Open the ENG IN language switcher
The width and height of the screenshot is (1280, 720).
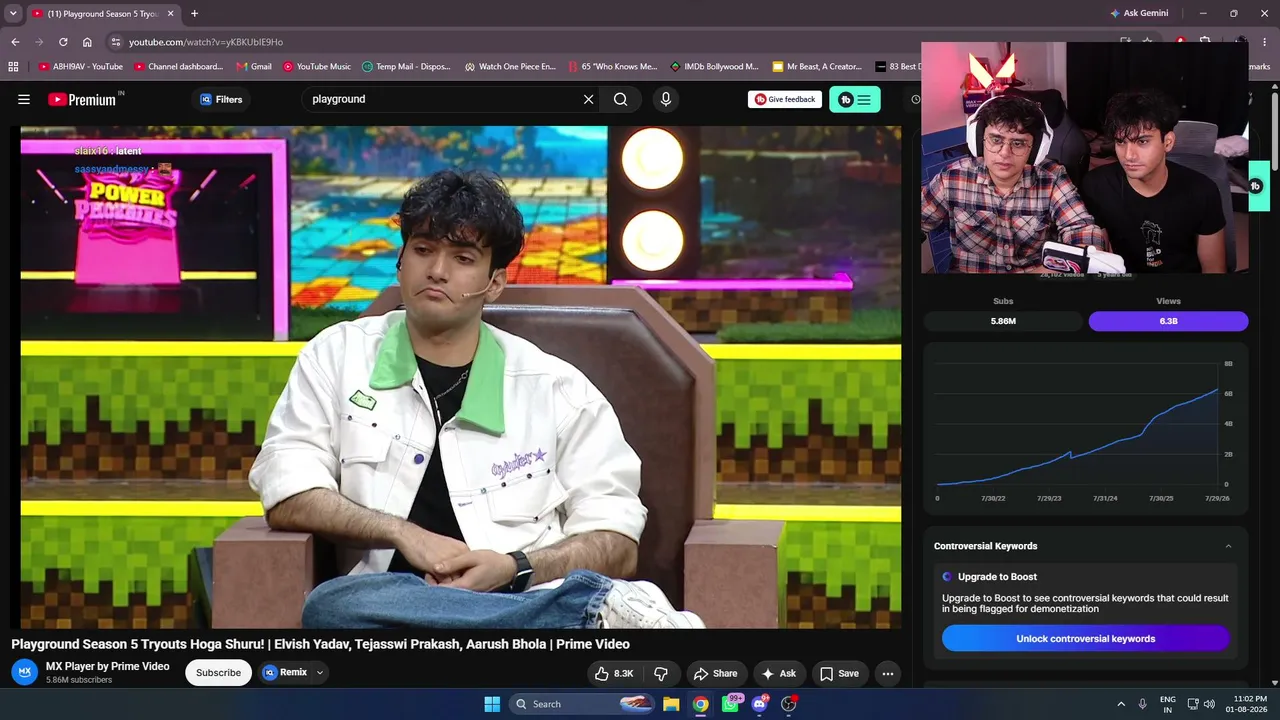(1168, 704)
